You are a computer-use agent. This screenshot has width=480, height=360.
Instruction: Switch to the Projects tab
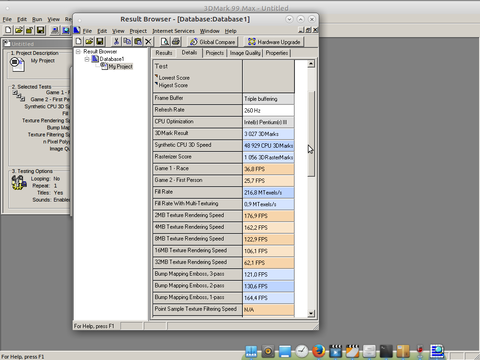click(x=215, y=53)
